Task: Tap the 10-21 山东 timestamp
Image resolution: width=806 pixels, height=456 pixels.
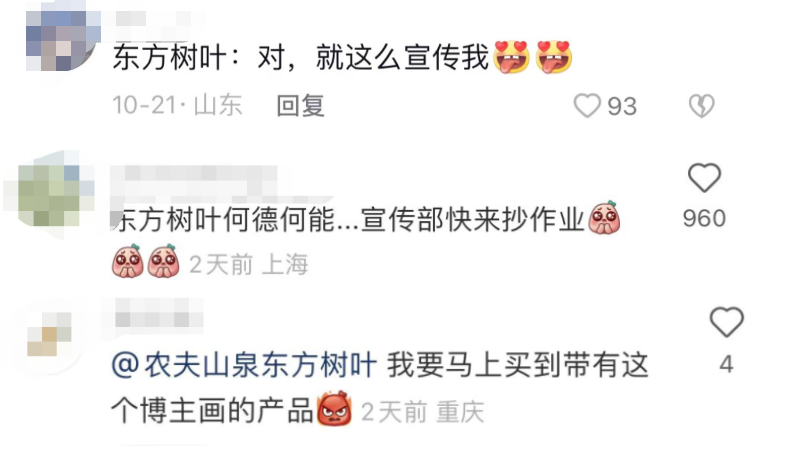Action: tap(177, 106)
